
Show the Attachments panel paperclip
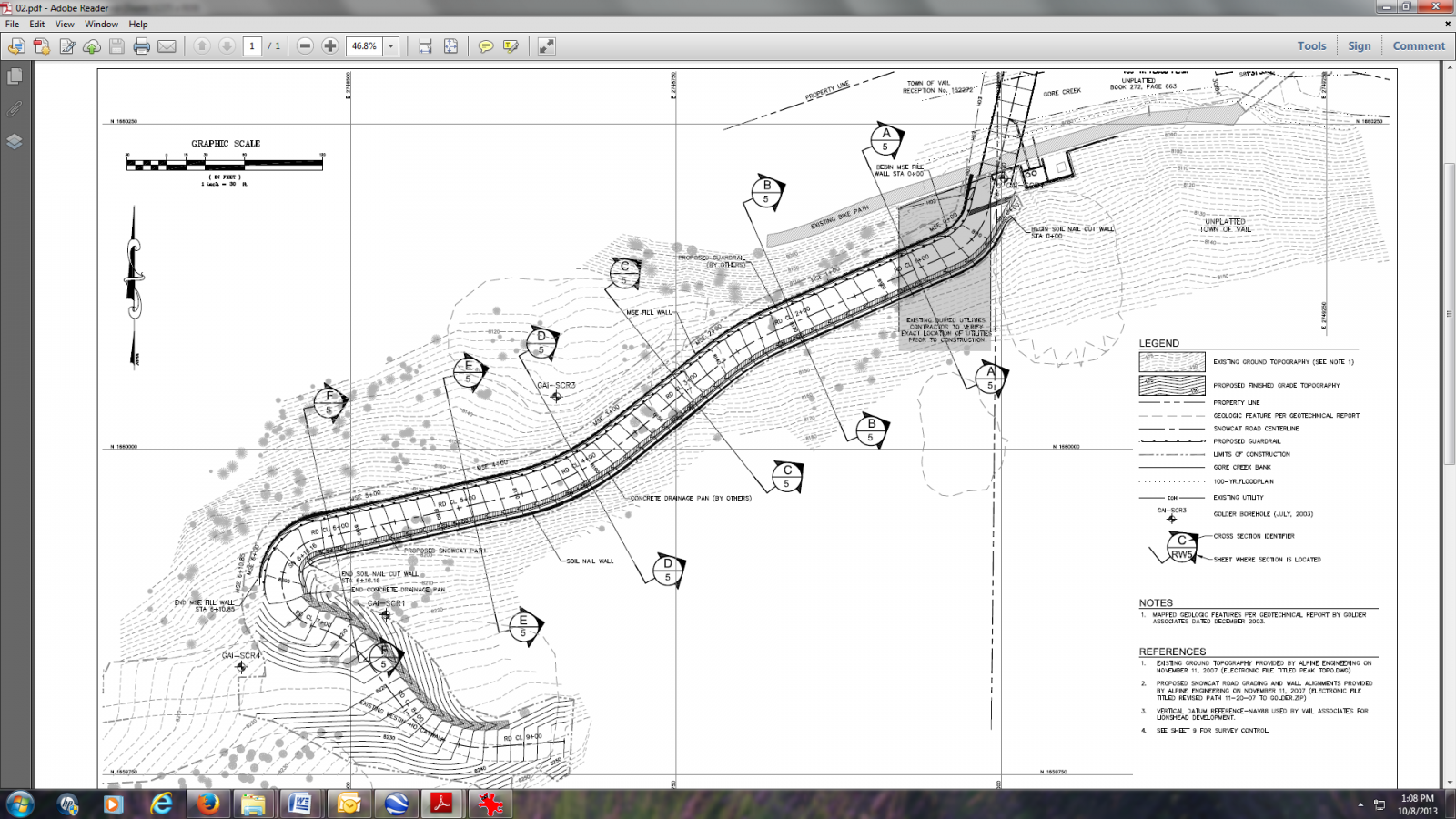[x=15, y=109]
